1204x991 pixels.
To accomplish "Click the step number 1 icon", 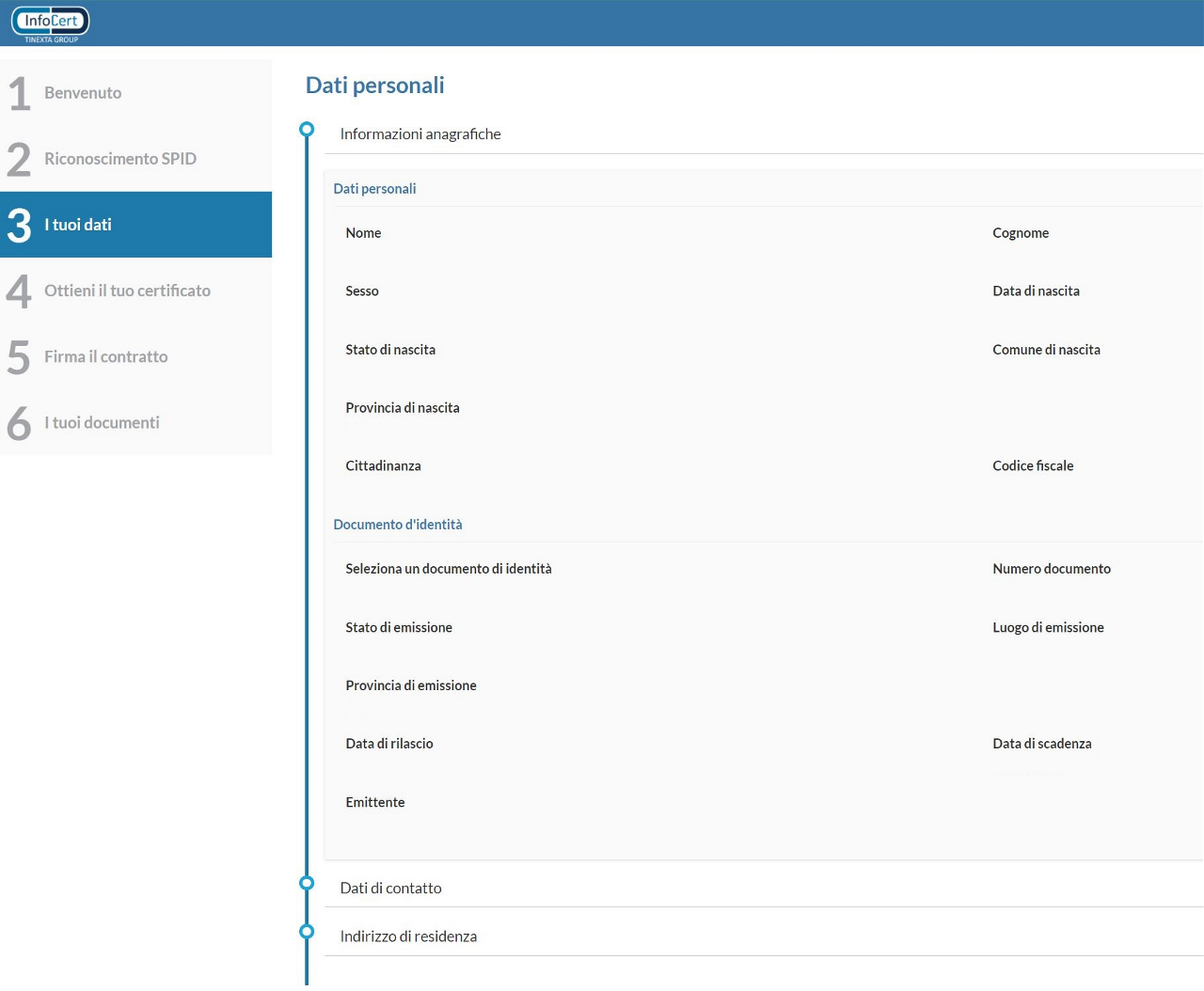I will pos(19,94).
